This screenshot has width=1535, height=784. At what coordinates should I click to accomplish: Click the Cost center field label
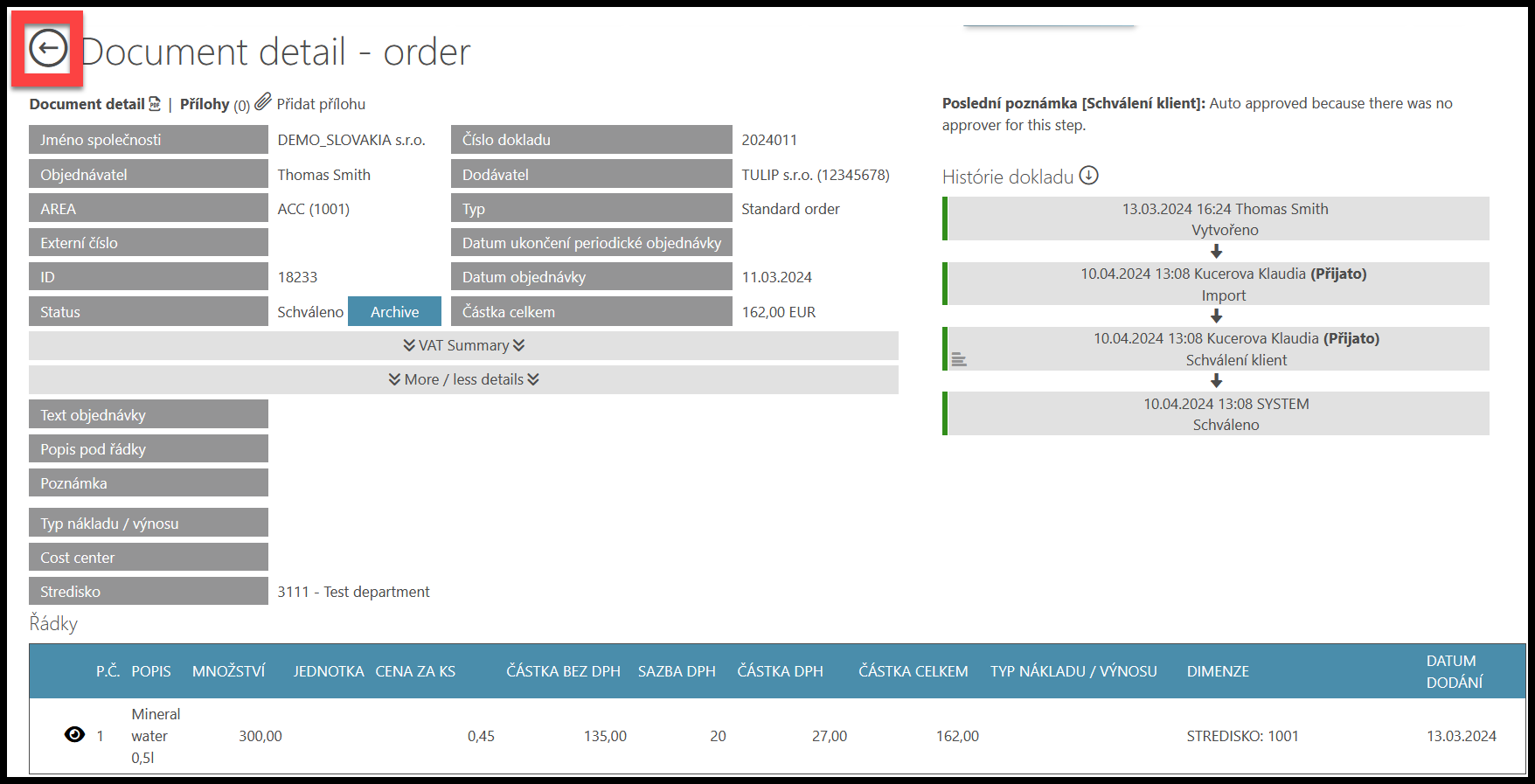[x=149, y=558]
